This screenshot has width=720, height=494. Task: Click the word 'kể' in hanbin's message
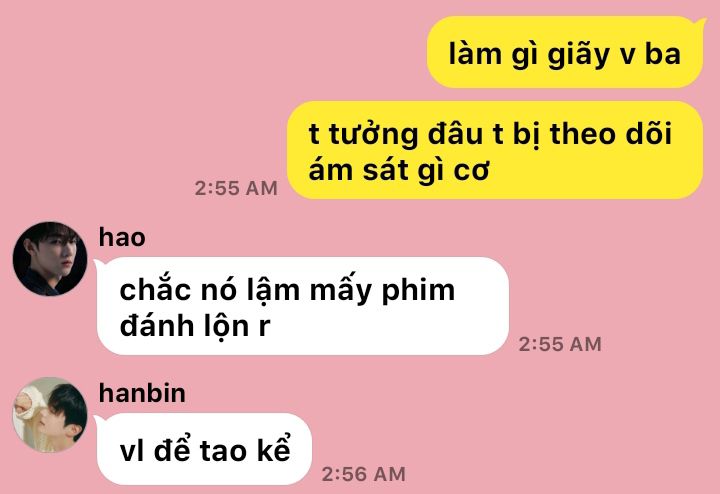pos(274,448)
